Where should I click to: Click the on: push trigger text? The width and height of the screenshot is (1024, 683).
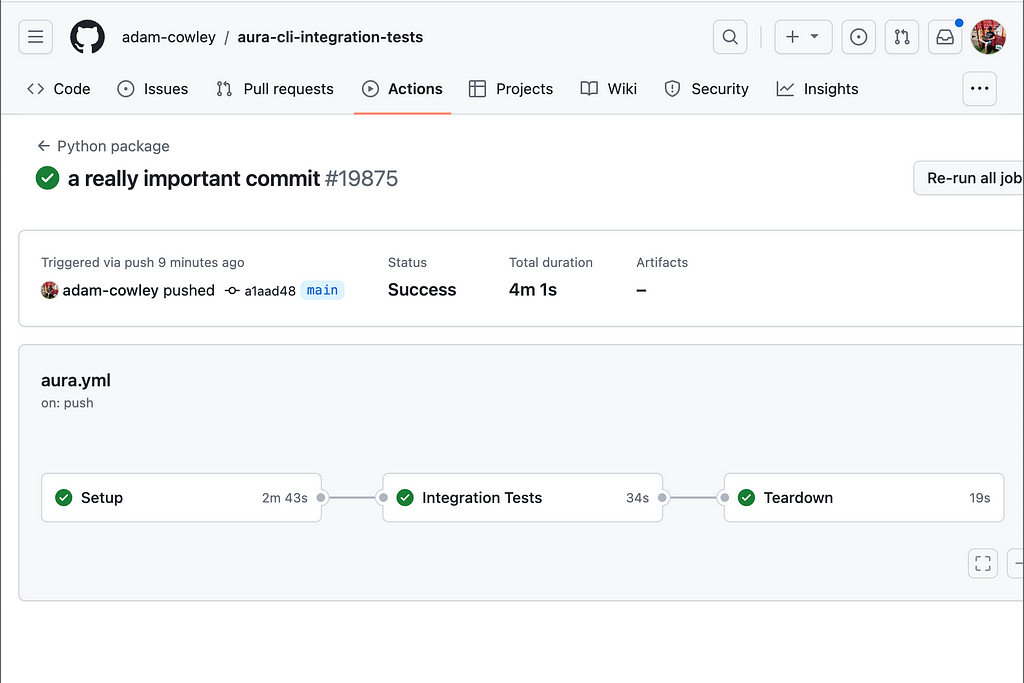pos(67,403)
